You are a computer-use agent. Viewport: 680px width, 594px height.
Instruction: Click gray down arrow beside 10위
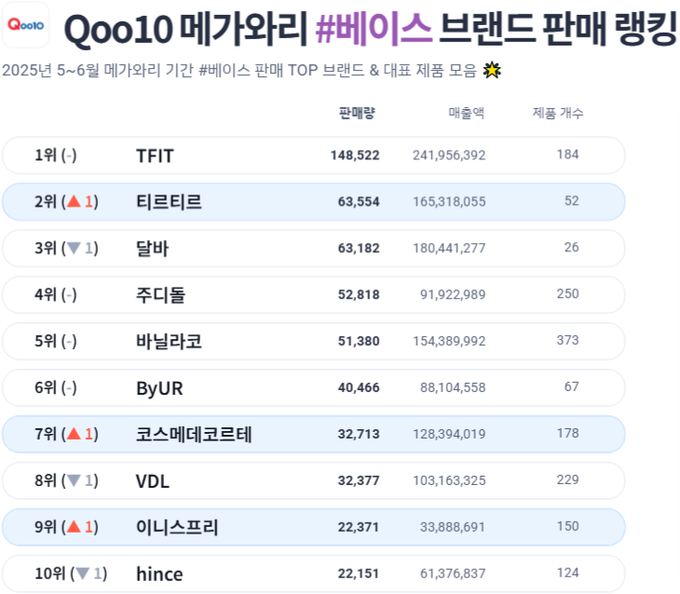[x=83, y=573]
